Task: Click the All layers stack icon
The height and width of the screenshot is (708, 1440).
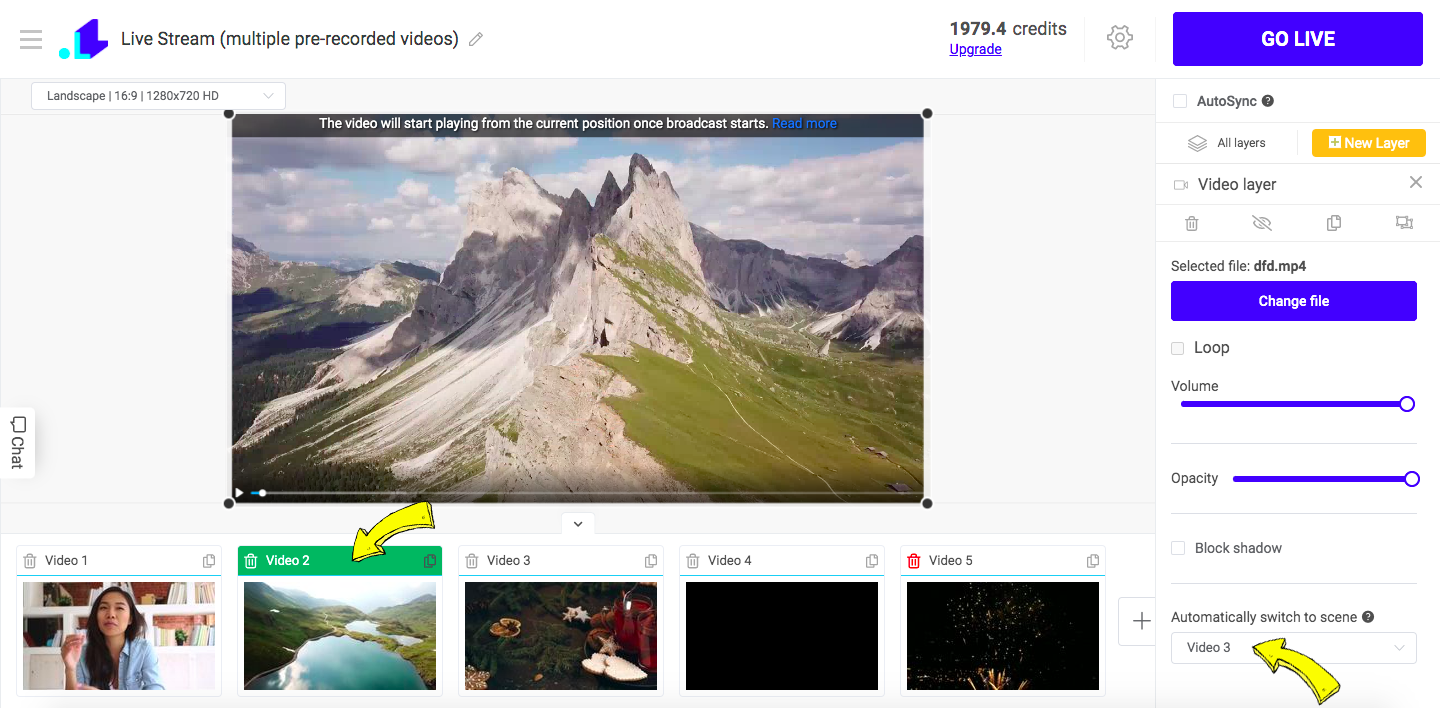Action: [x=1197, y=143]
